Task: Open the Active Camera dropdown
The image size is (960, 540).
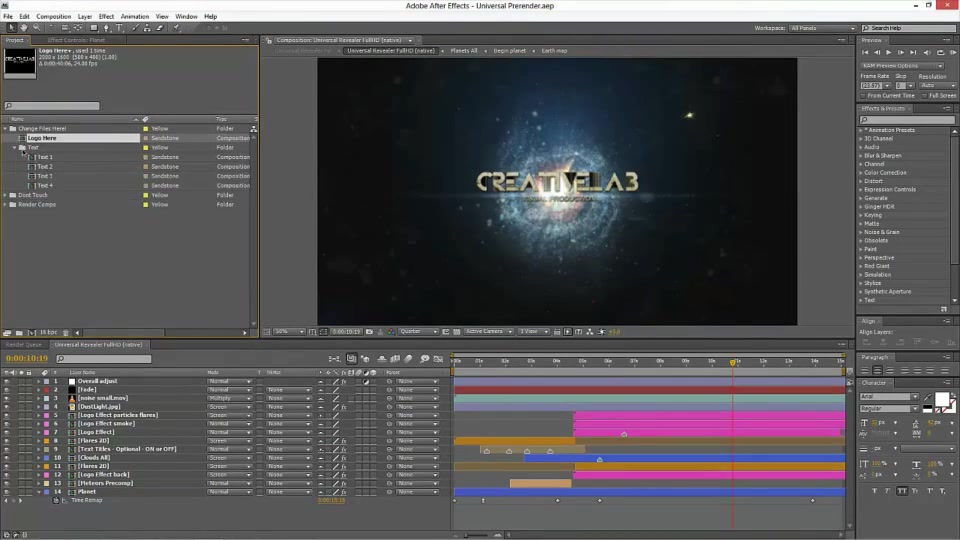Action: pos(488,331)
